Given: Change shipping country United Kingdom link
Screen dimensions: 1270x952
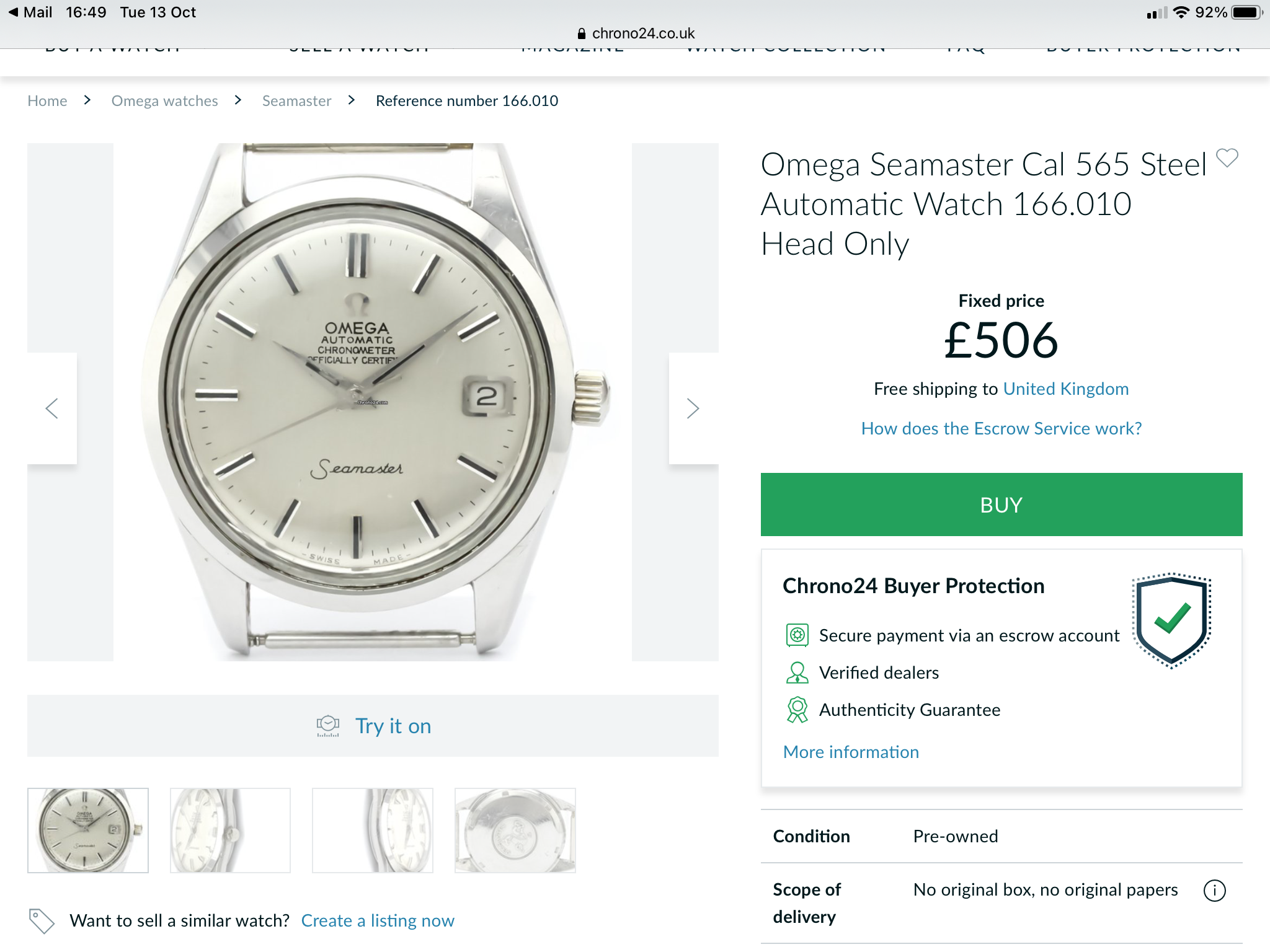Looking at the screenshot, I should (x=1065, y=389).
